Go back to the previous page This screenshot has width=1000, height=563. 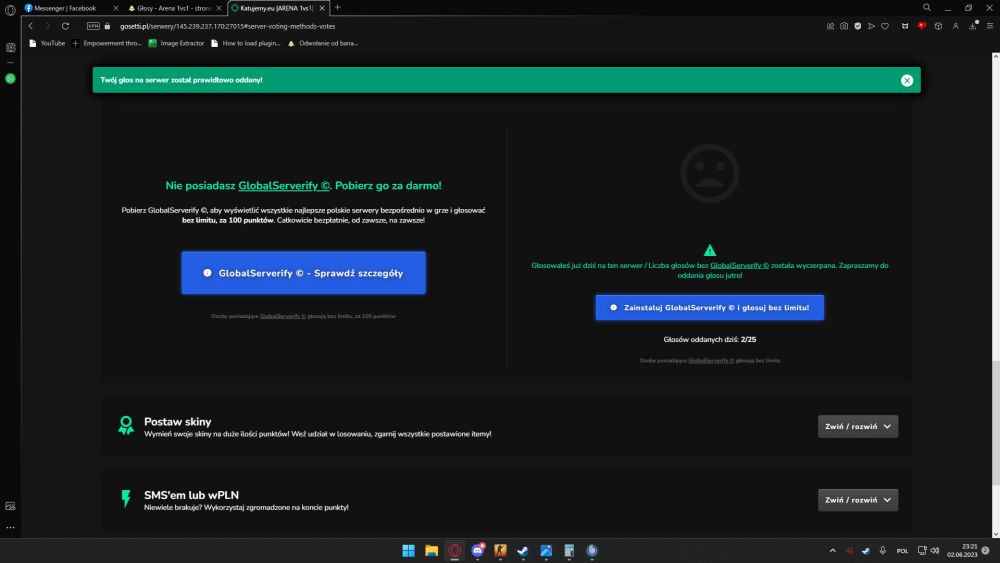point(31,26)
